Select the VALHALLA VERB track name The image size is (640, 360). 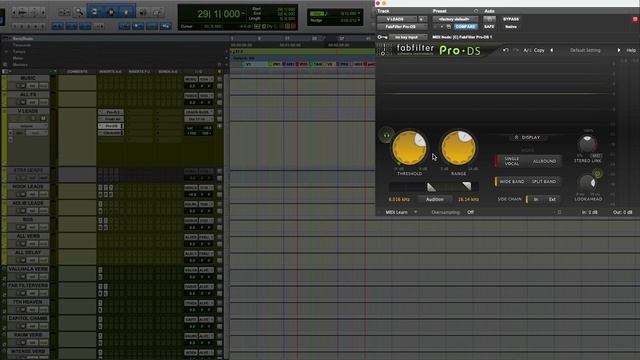28,269
